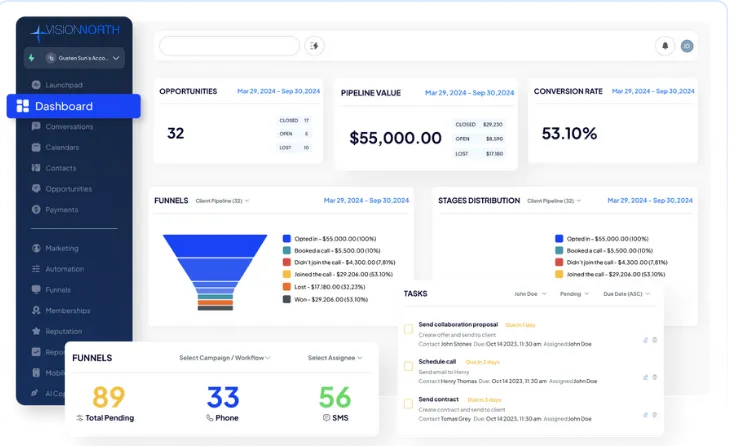Click the Calendars icon in sidebar
Image resolution: width=731 pixels, height=446 pixels.
point(36,147)
